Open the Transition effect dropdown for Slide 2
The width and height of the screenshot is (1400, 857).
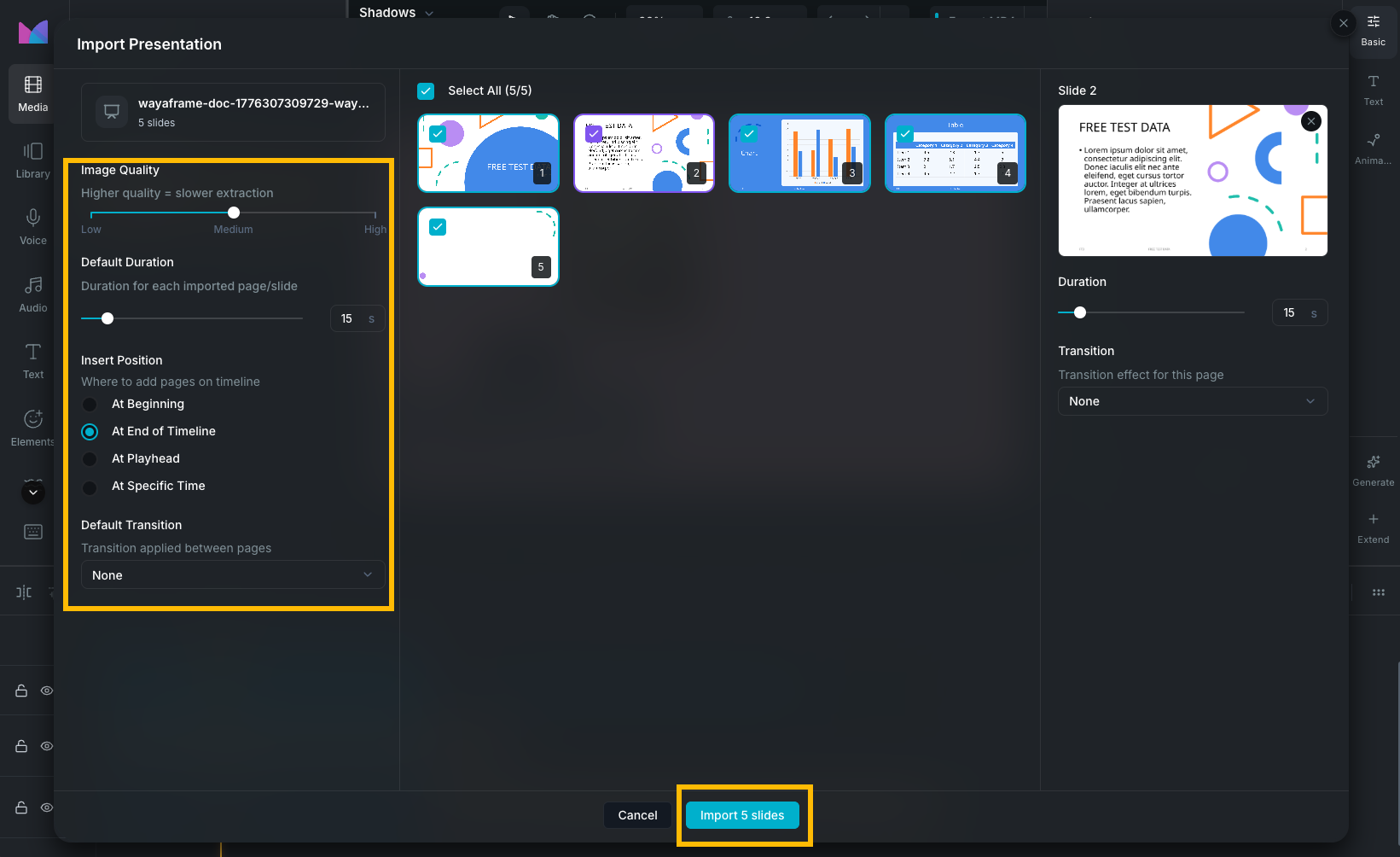[x=1192, y=401]
